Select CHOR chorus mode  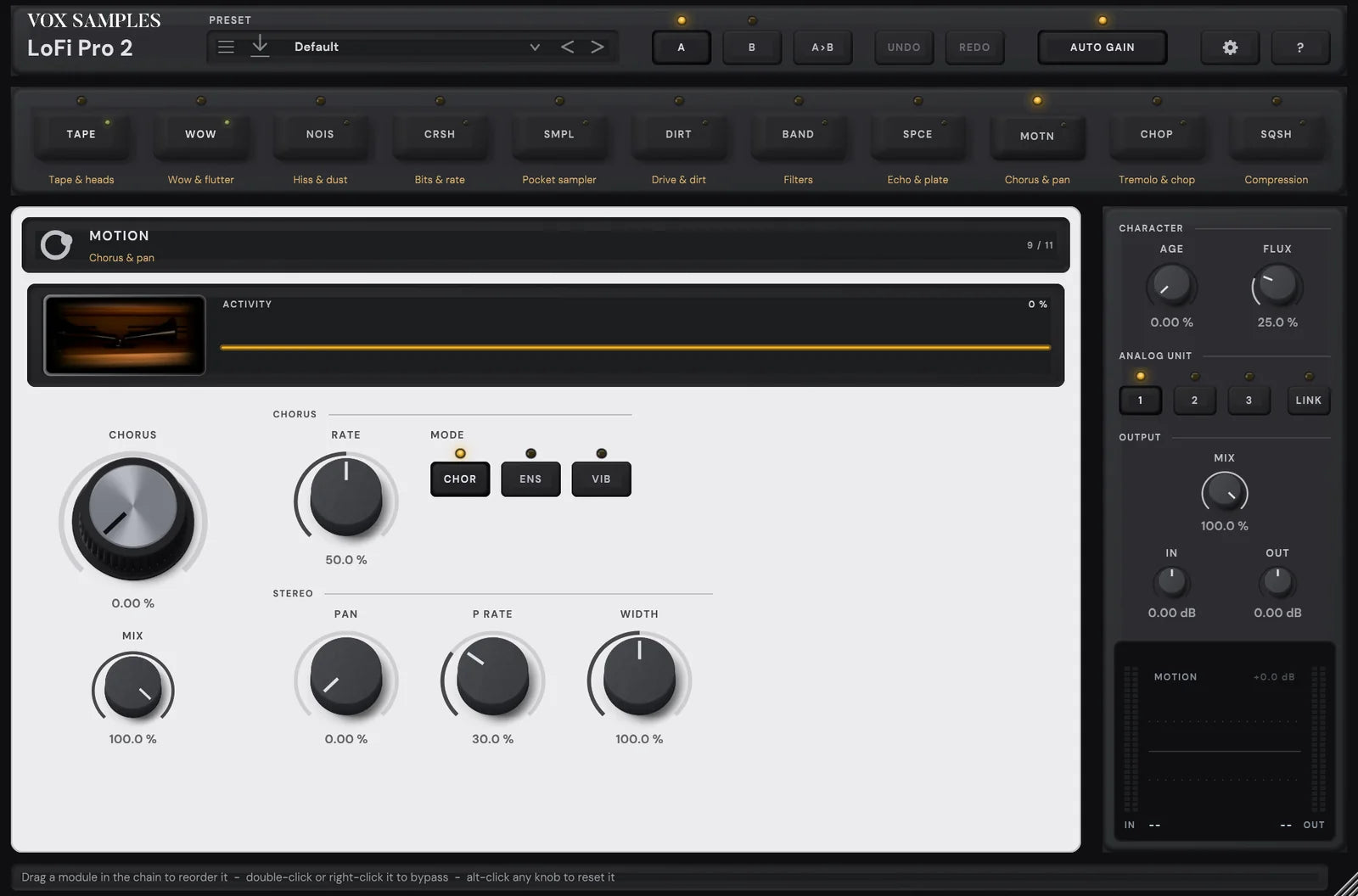[x=460, y=479]
